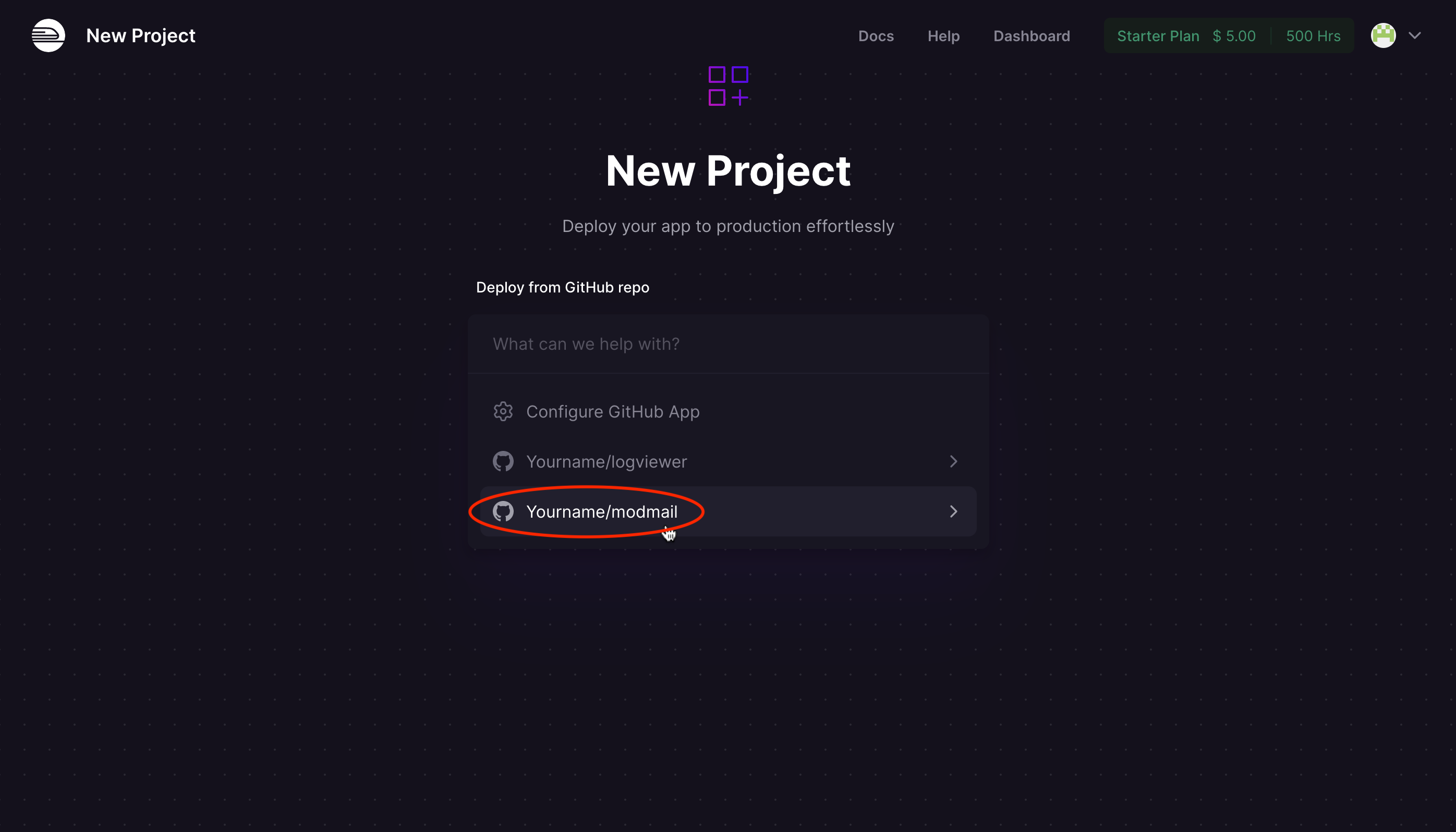Open your account by clicking the avatar icon
Viewport: 1456px width, 832px height.
click(x=1383, y=35)
